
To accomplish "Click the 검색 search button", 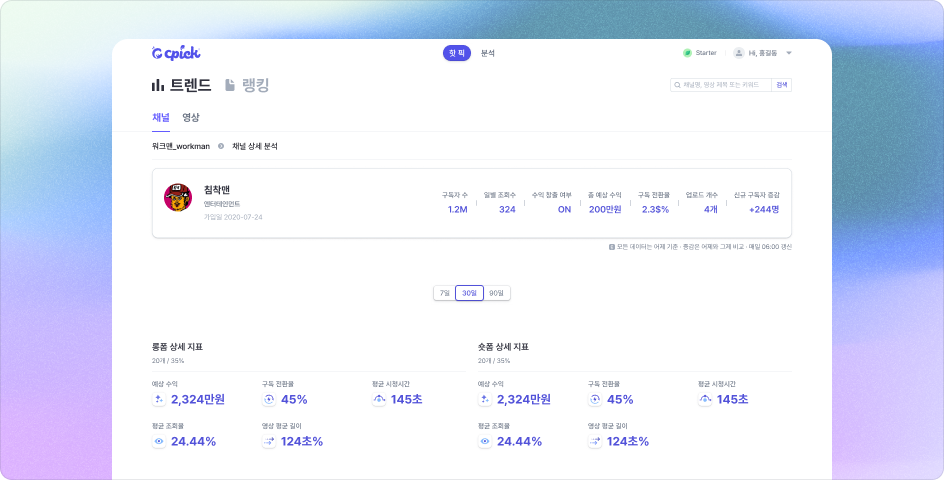I will click(x=781, y=85).
